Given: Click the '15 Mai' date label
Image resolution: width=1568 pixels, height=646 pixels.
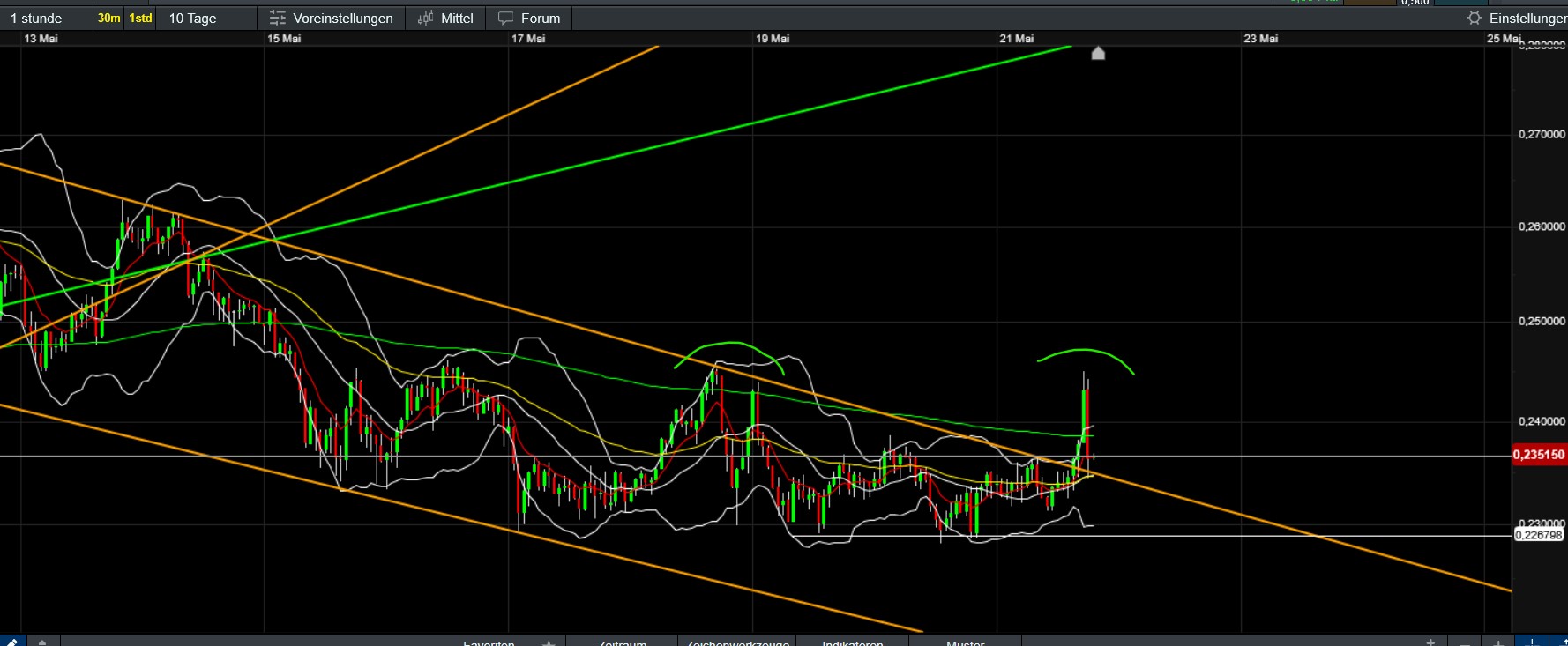Looking at the screenshot, I should (284, 39).
